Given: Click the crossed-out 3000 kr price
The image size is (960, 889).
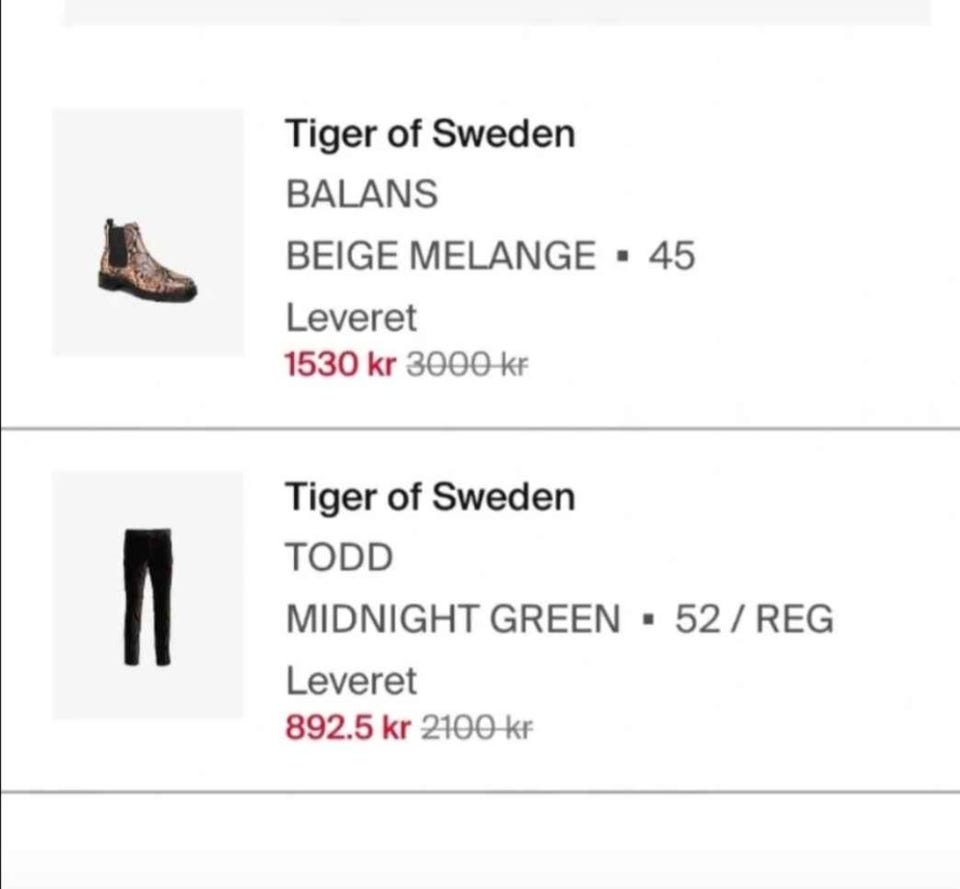Looking at the screenshot, I should pyautogui.click(x=466, y=364).
